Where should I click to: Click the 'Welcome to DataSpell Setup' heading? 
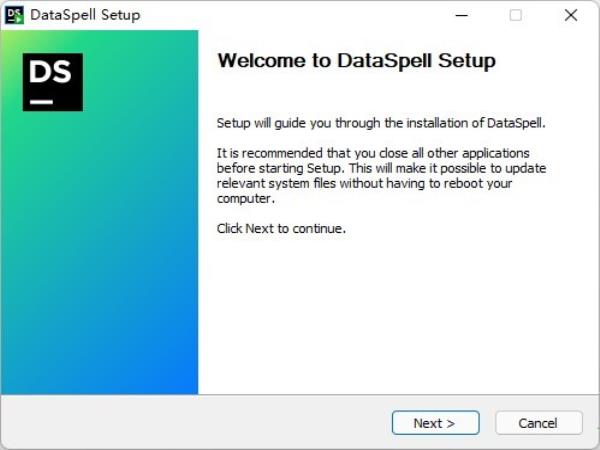[357, 61]
